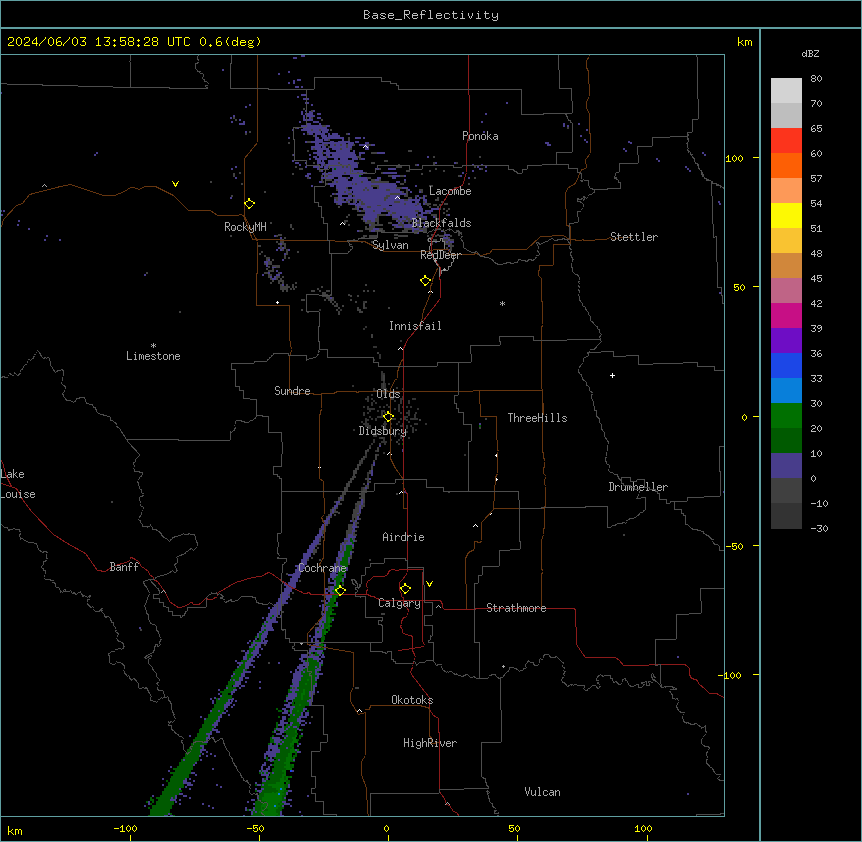
Task: Select the Stettler map label
Action: tap(634, 237)
